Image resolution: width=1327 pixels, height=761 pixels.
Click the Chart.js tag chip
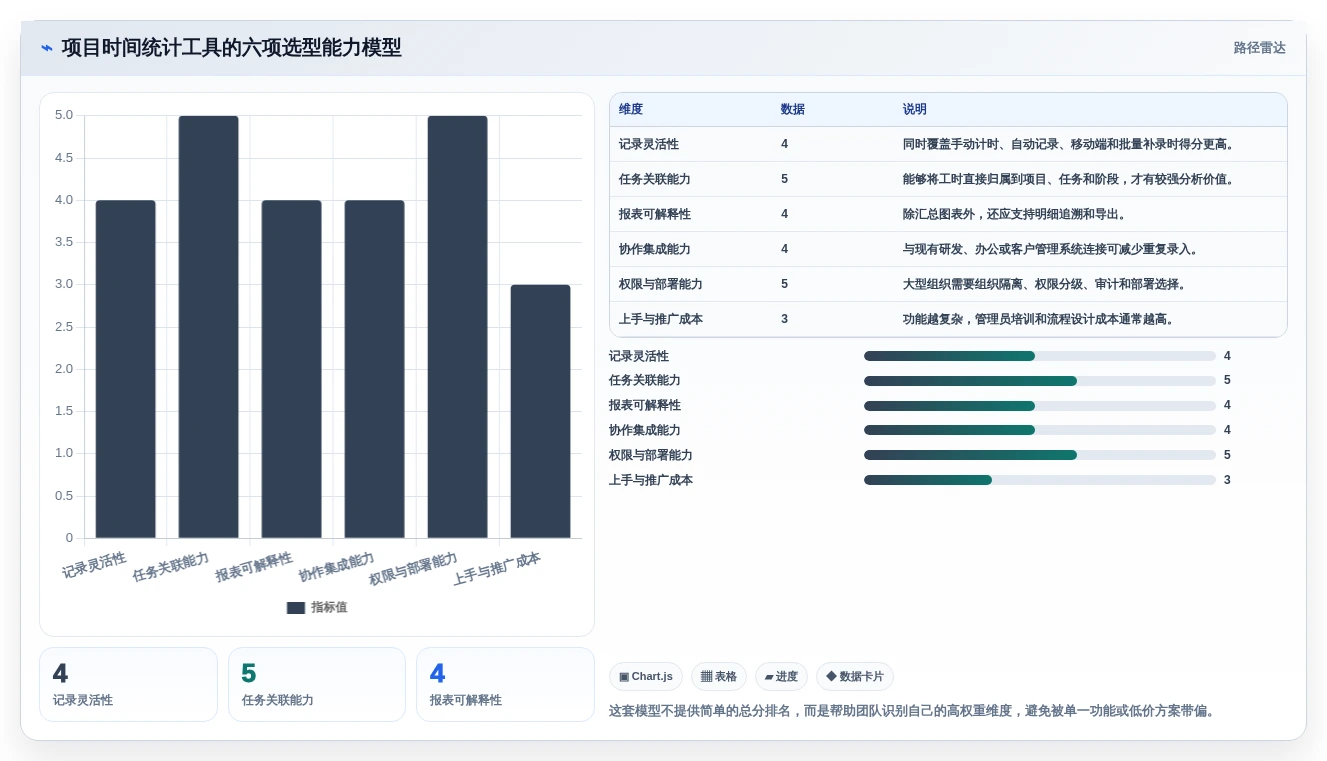646,677
